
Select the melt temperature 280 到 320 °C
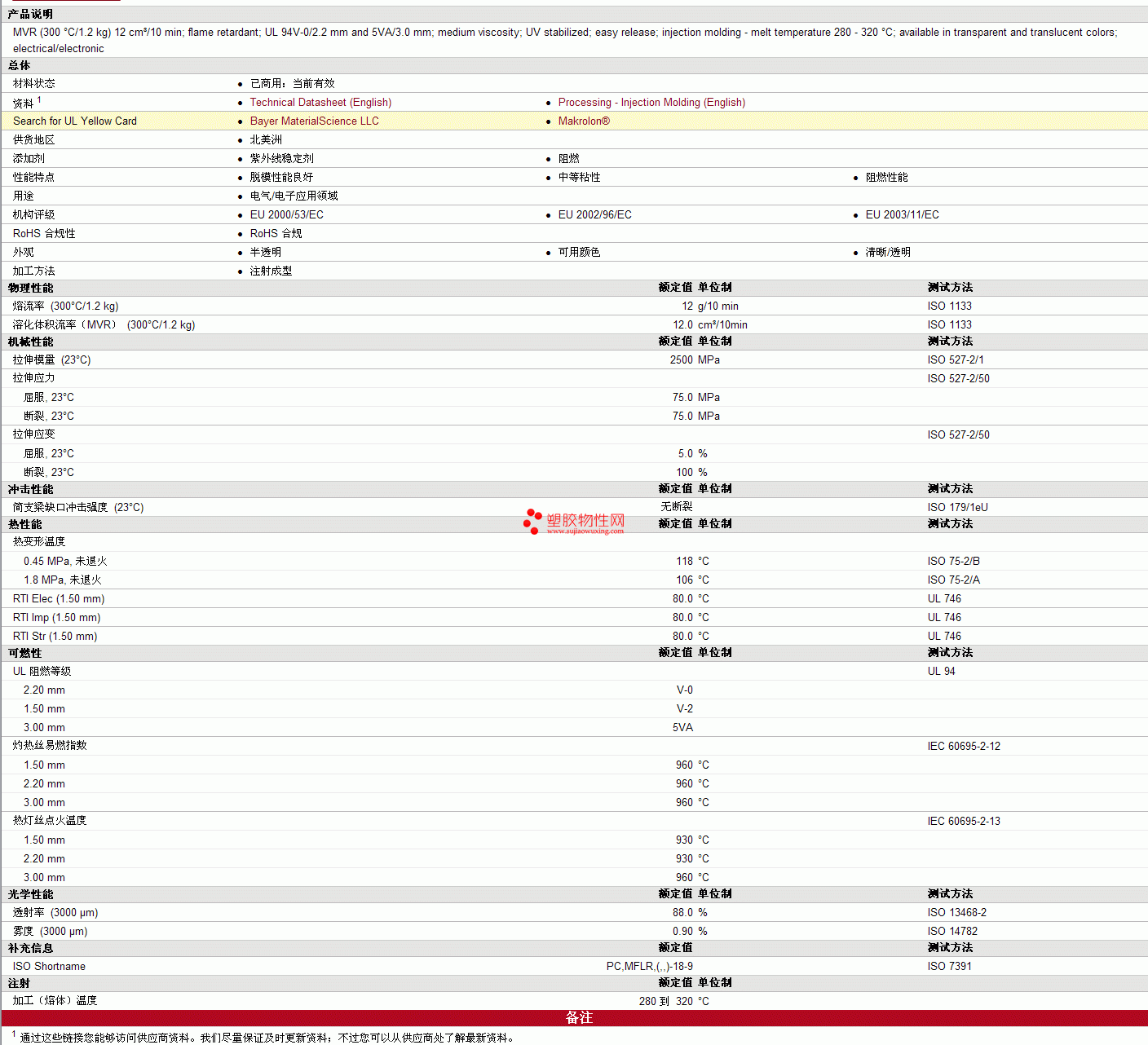(x=674, y=1002)
